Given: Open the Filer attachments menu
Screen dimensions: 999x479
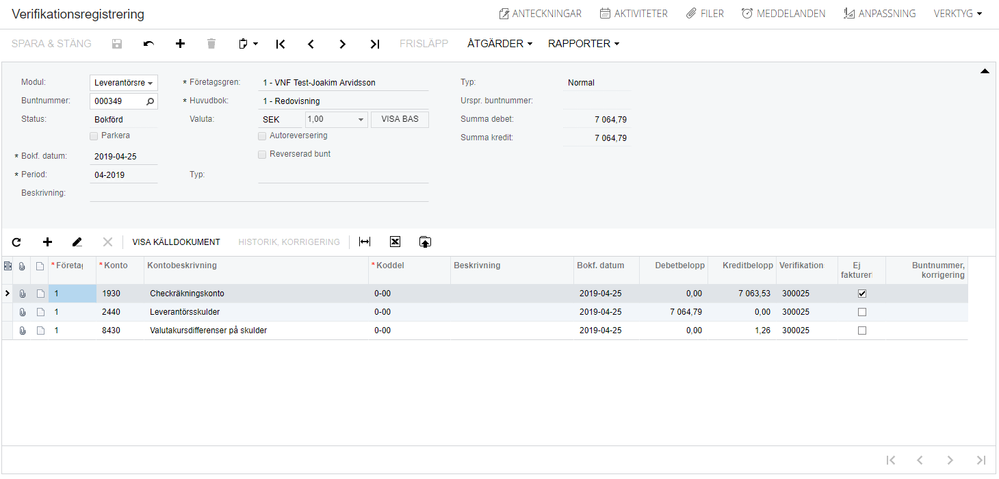Looking at the screenshot, I should [705, 14].
